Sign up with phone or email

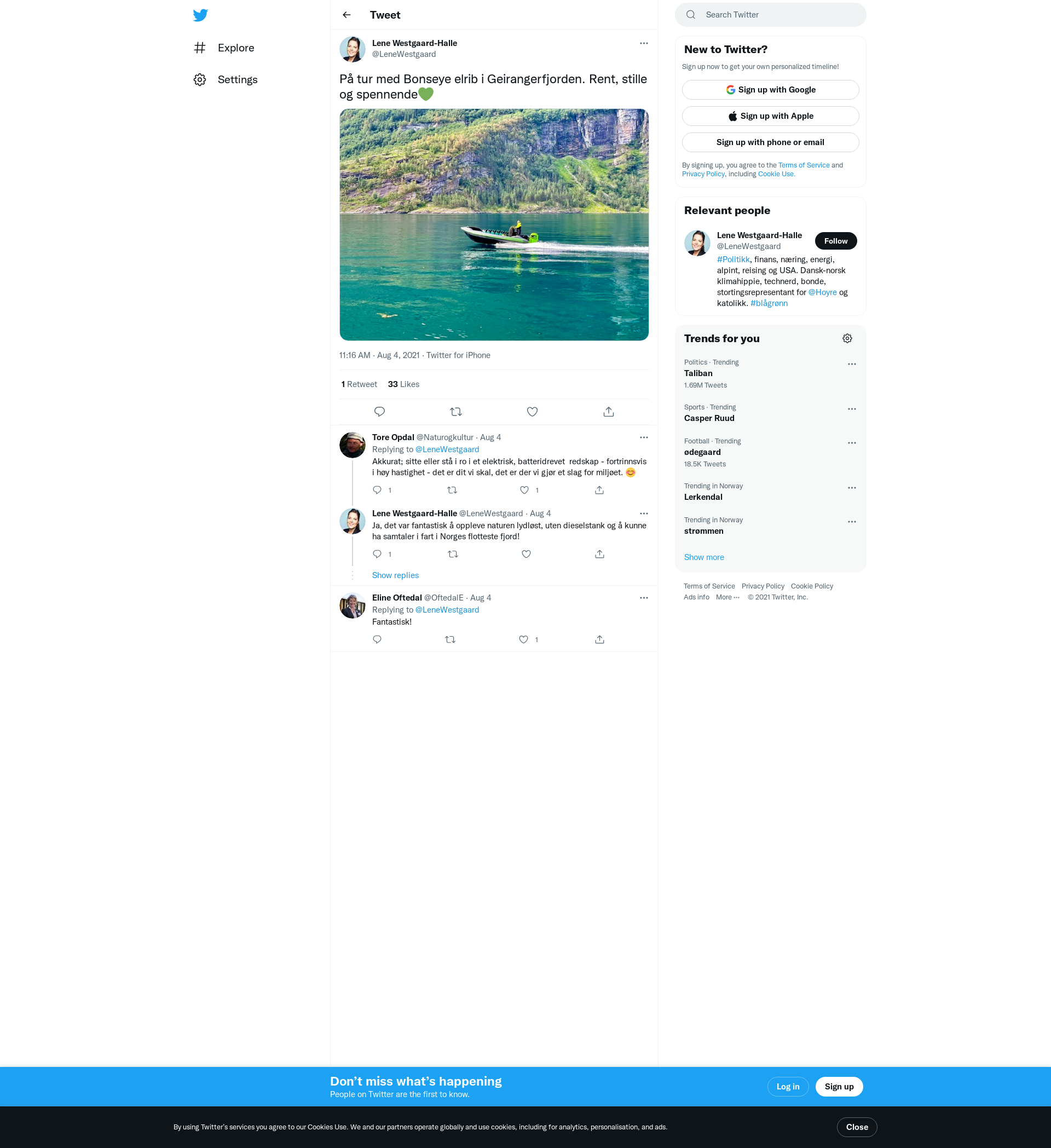770,142
